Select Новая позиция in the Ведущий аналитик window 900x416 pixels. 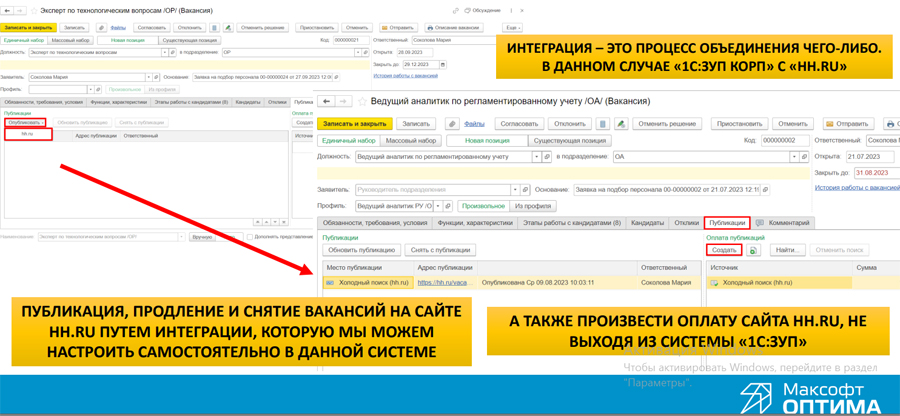coord(487,141)
